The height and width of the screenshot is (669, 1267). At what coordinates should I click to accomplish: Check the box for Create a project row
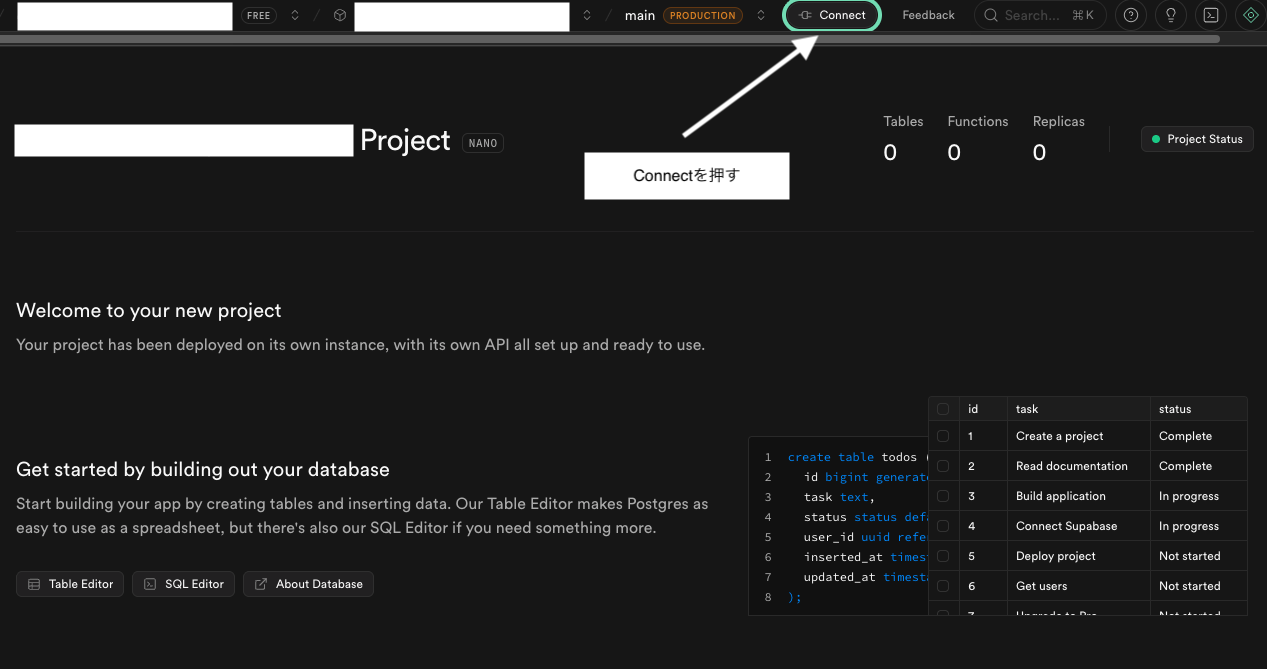pos(943,436)
